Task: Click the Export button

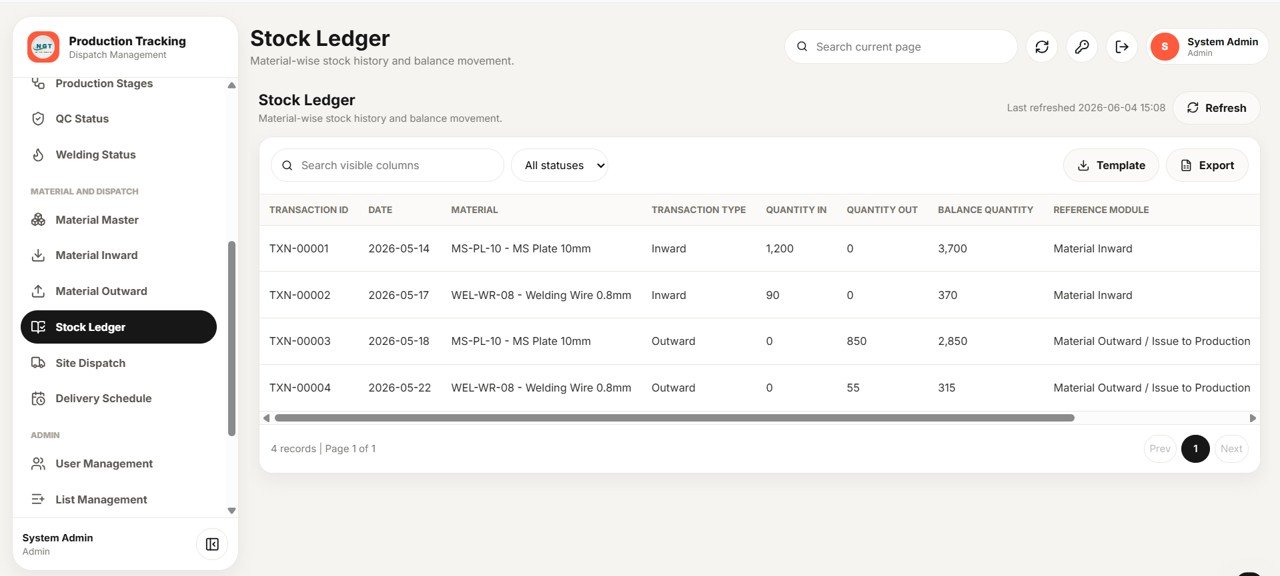Action: [1207, 166]
